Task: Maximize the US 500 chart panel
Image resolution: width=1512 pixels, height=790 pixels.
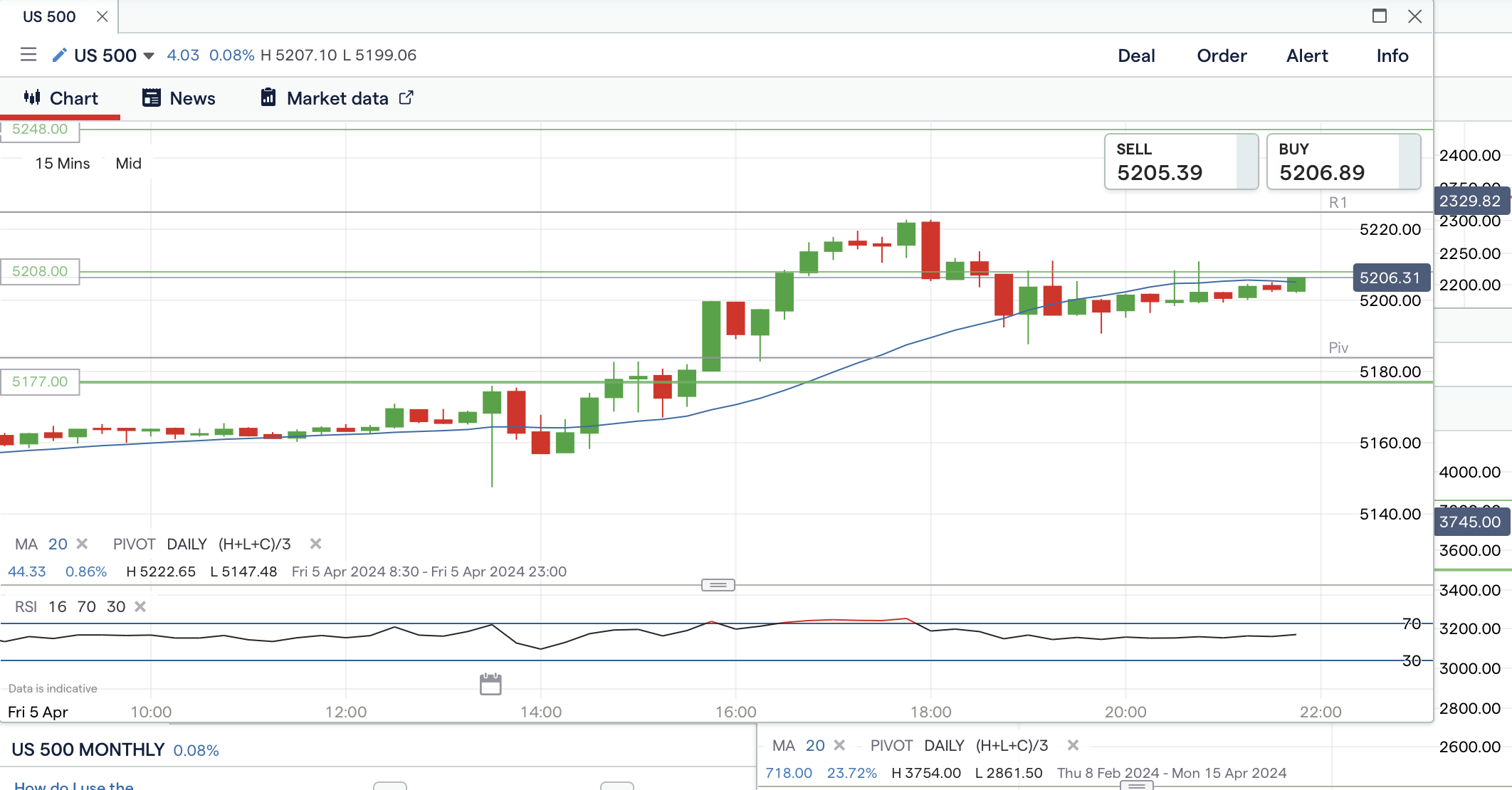Action: click(1380, 16)
